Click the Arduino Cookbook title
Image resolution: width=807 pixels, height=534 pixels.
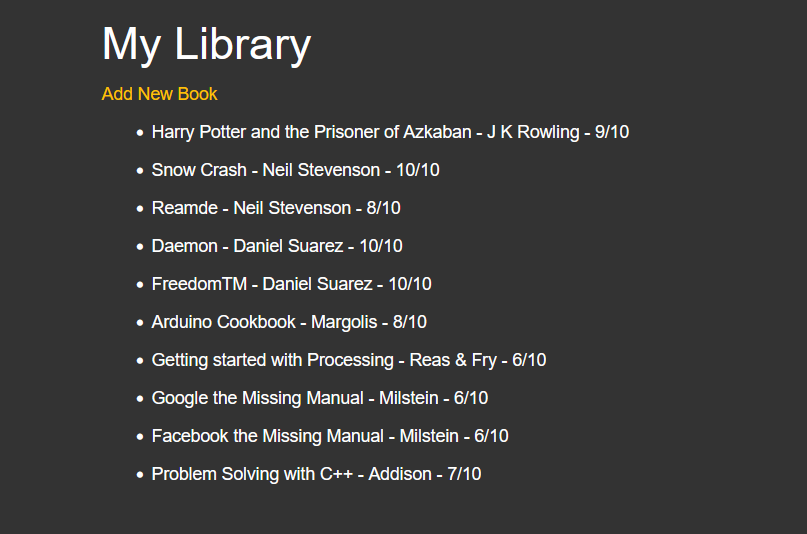point(223,322)
